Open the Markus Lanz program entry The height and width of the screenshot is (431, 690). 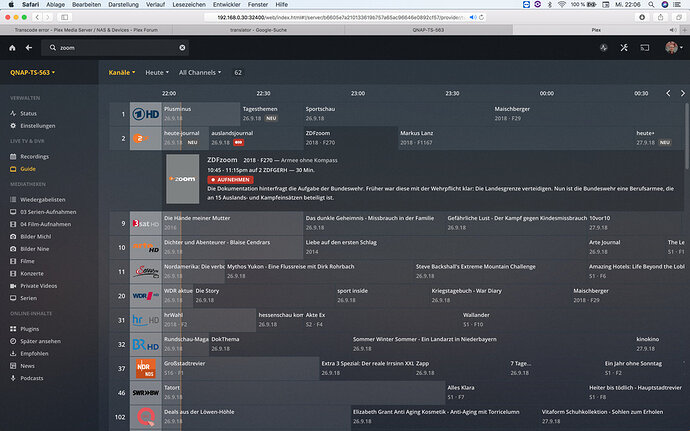pos(516,138)
